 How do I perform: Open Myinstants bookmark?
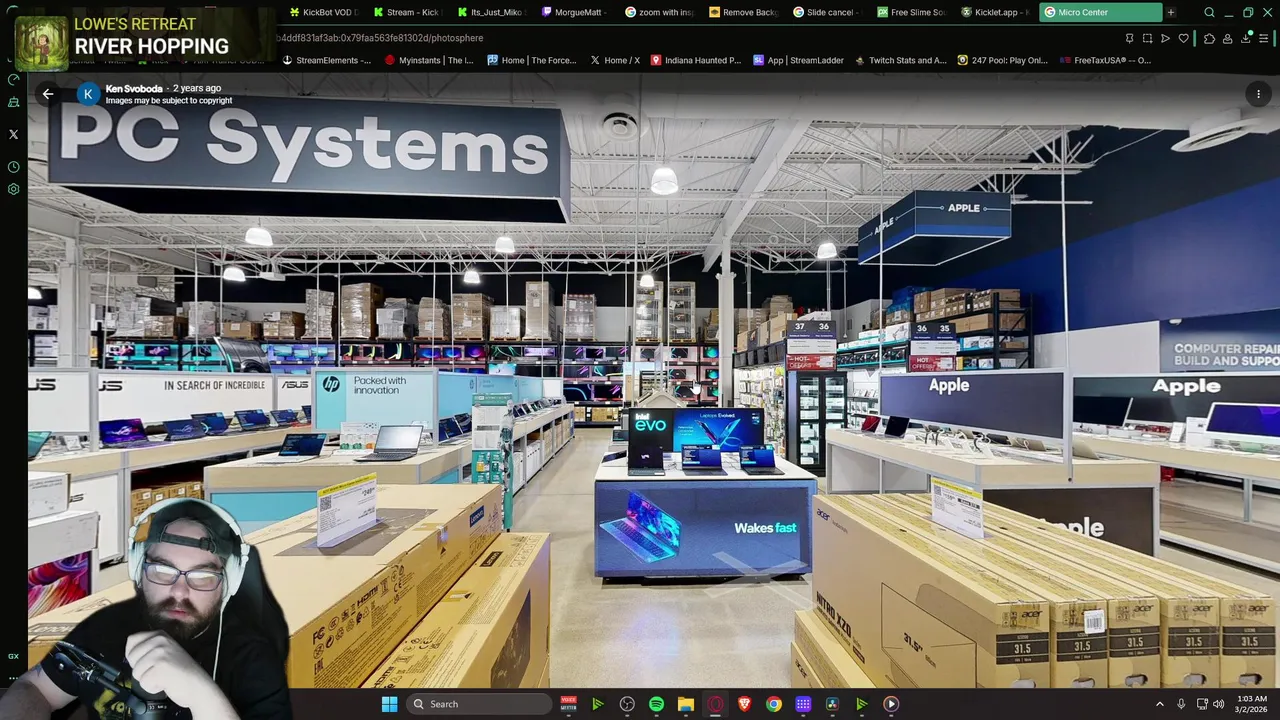429,60
